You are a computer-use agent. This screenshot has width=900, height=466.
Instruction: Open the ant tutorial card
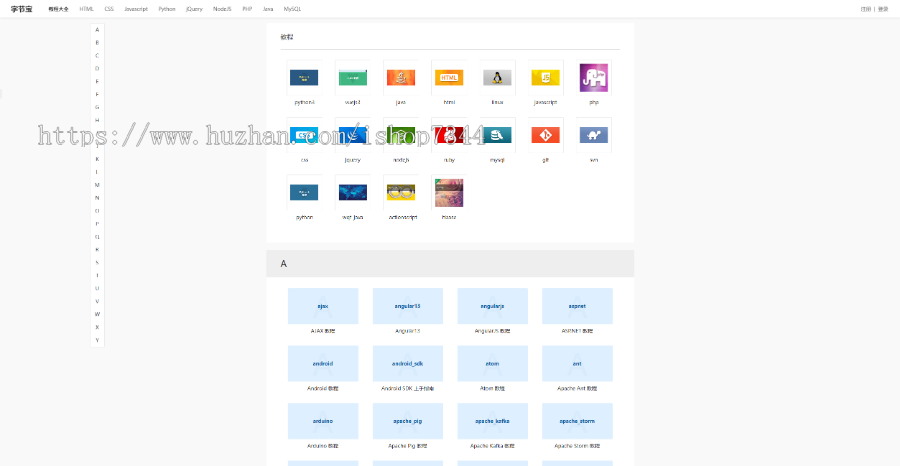click(x=577, y=363)
